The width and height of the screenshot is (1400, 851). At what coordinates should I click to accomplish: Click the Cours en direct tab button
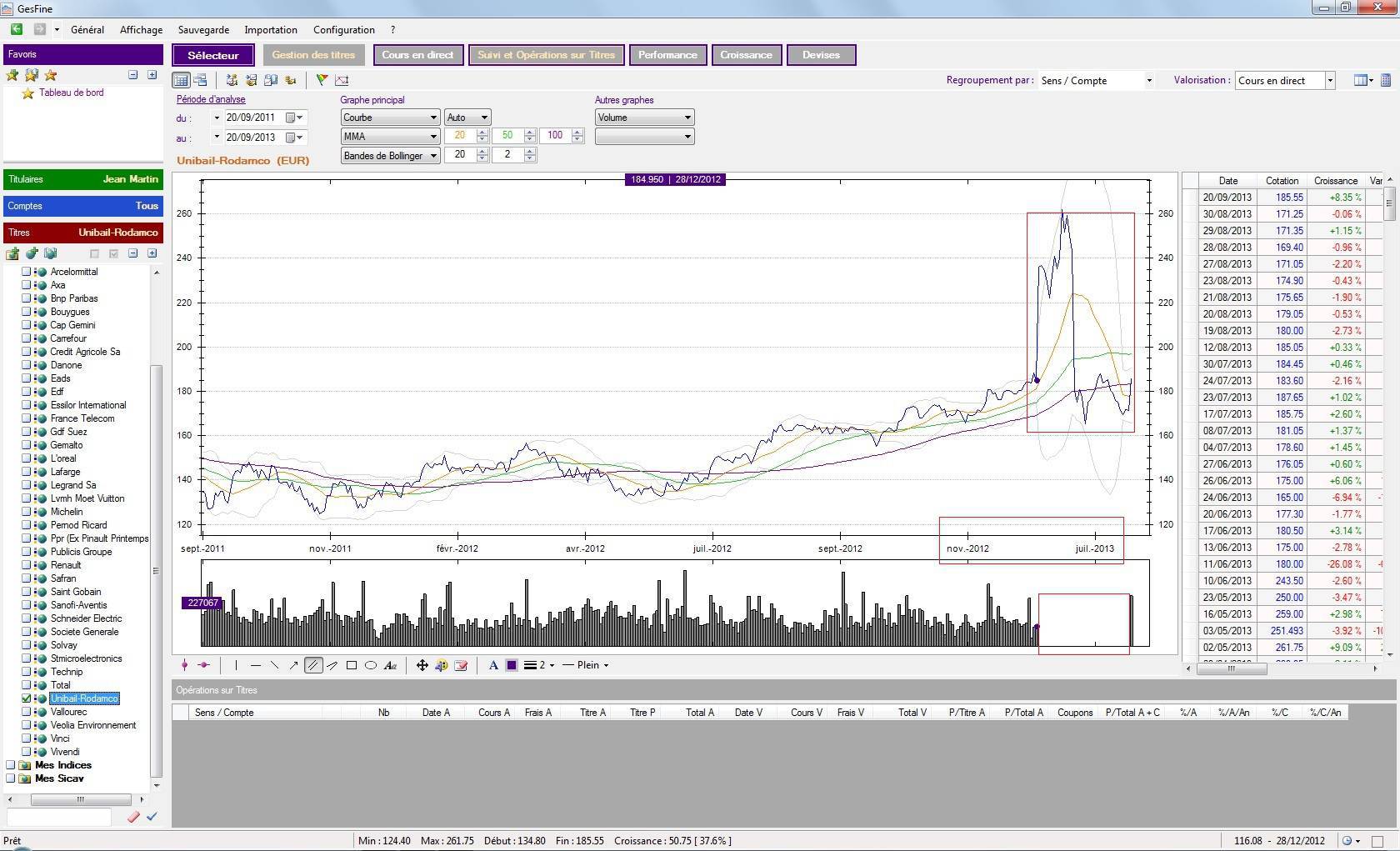point(417,55)
